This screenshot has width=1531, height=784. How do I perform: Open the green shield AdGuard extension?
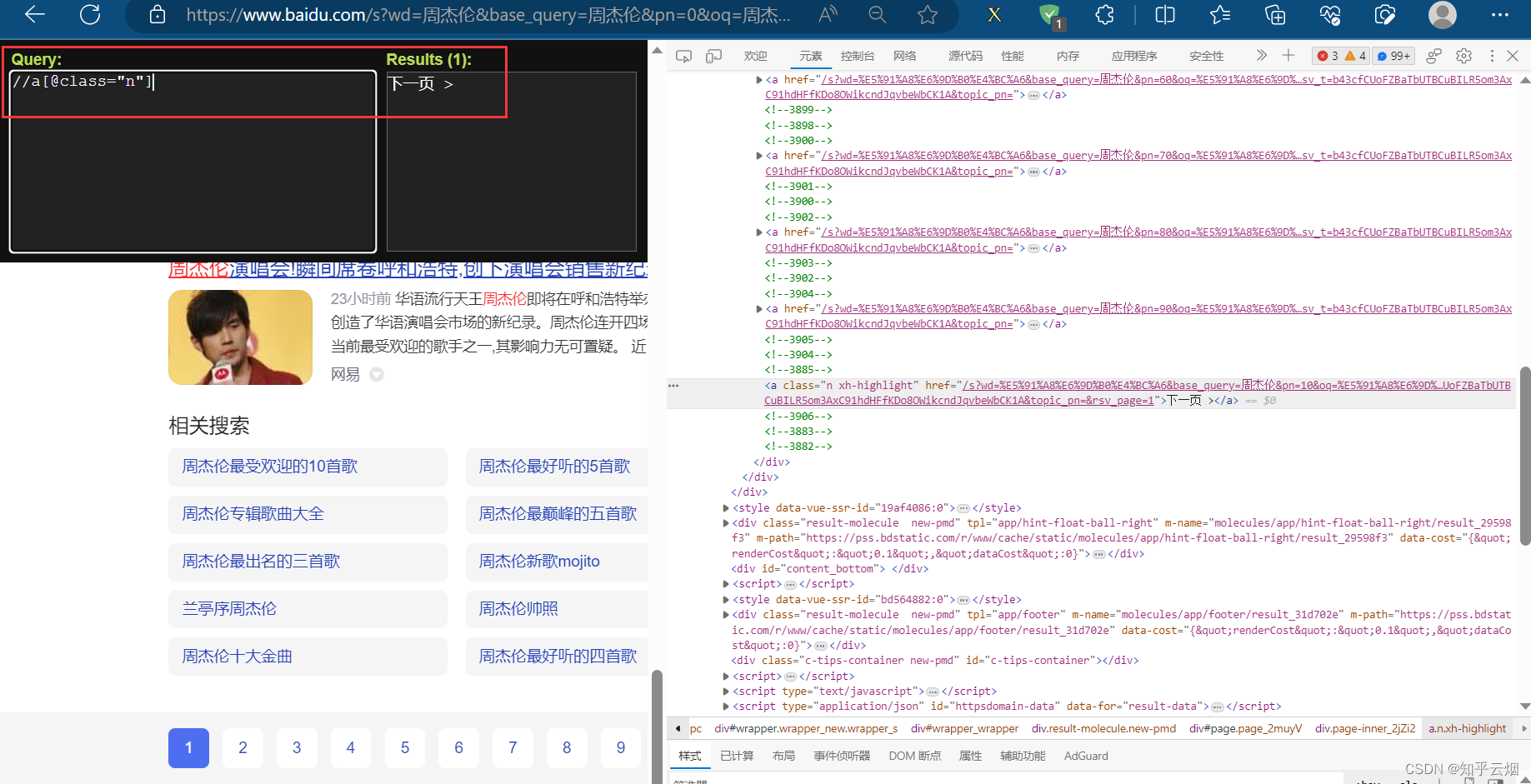point(1050,15)
